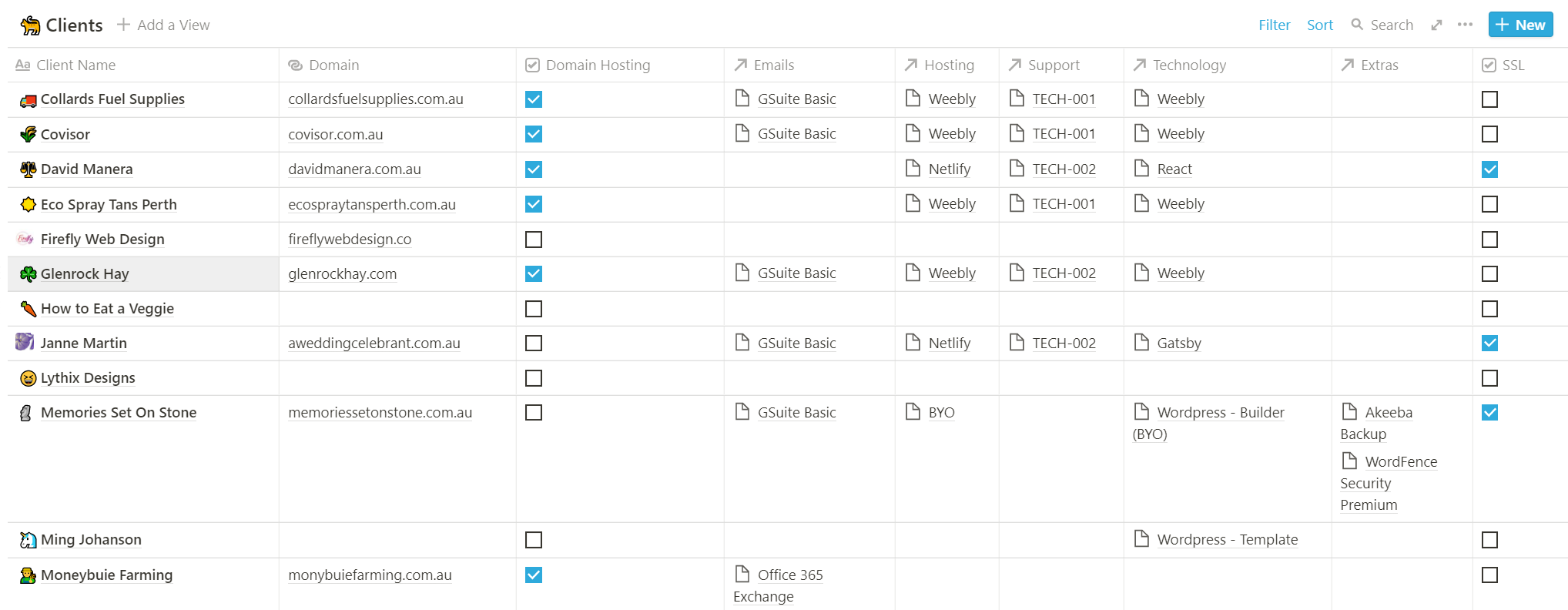
Task: Click the page icon beside Akeeba Backup
Action: [x=1349, y=411]
